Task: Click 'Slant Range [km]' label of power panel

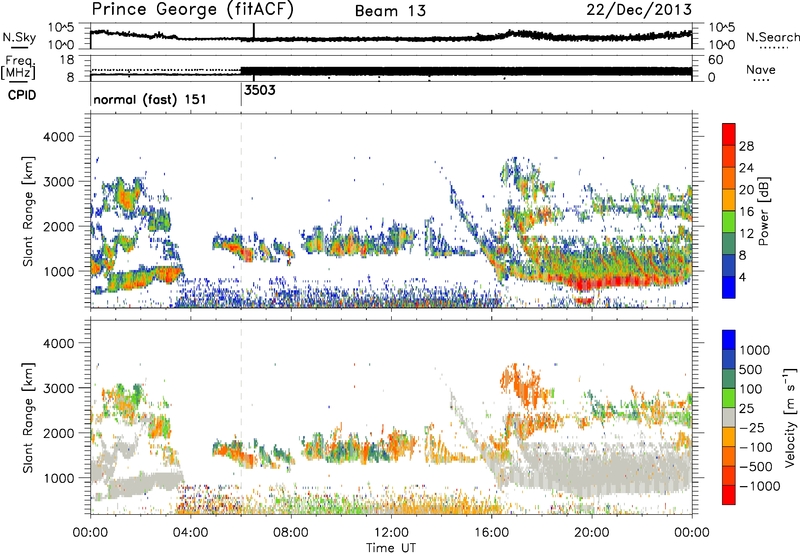Action: click(x=28, y=211)
